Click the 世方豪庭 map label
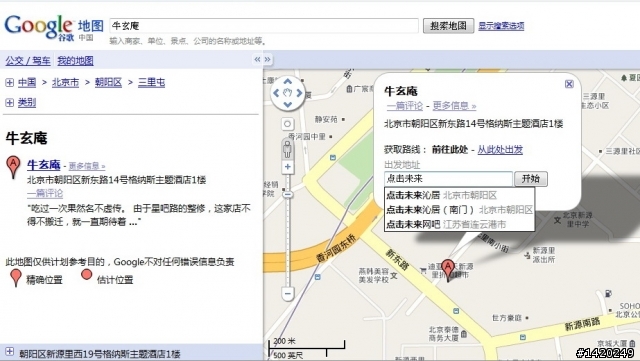Image resolution: width=640 pixels, height=361 pixels. pyautogui.click(x=507, y=318)
